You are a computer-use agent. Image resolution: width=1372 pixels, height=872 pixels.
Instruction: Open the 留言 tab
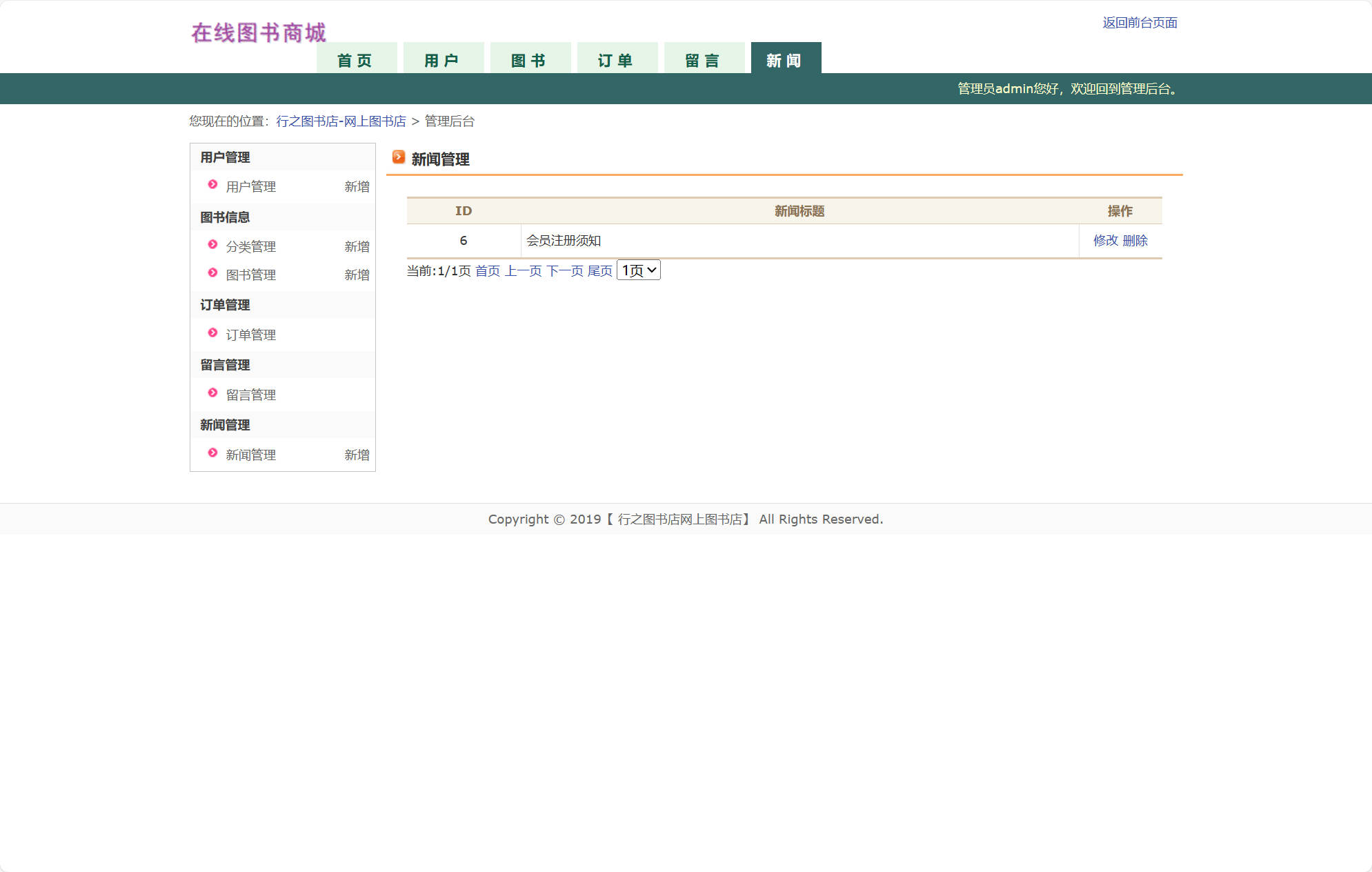(x=704, y=59)
